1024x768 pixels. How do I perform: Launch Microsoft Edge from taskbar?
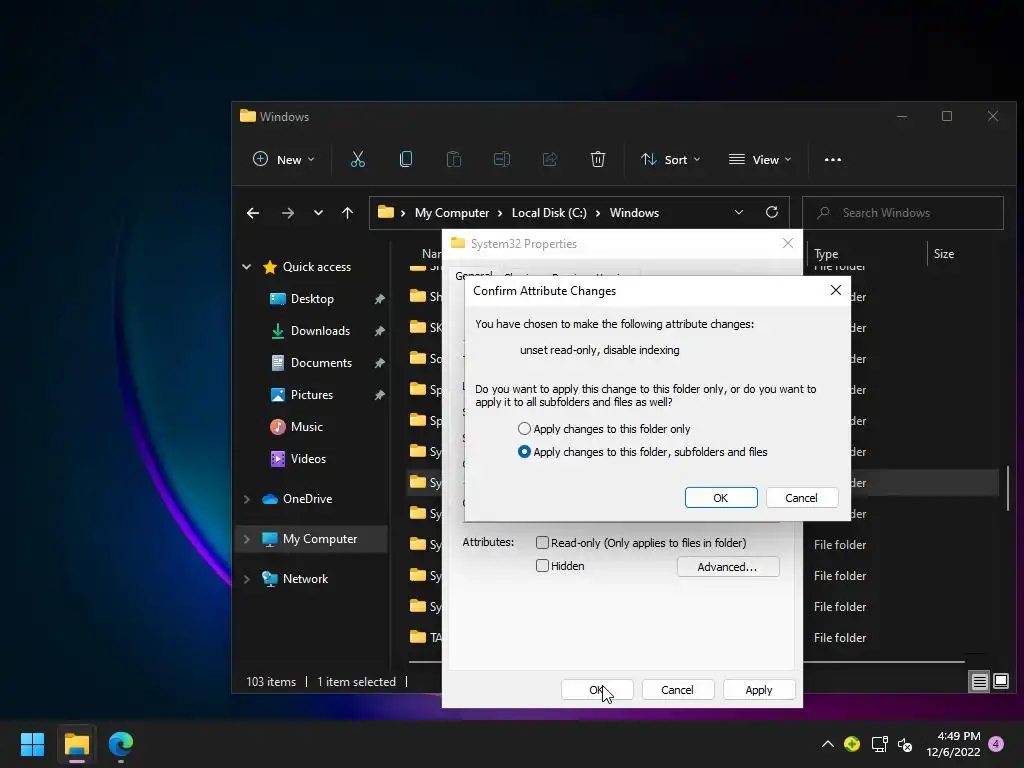121,744
